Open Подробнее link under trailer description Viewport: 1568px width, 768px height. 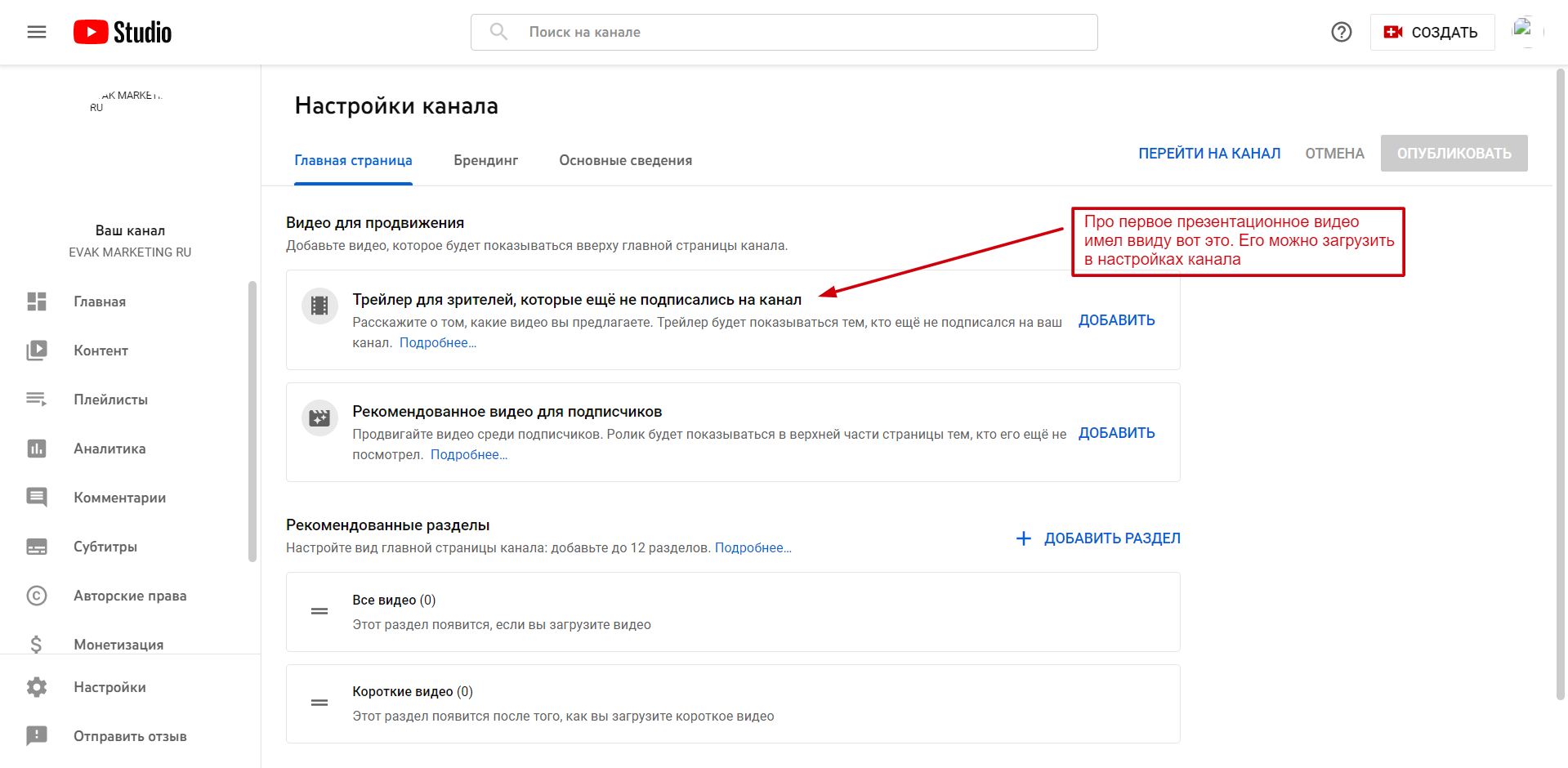click(x=437, y=343)
